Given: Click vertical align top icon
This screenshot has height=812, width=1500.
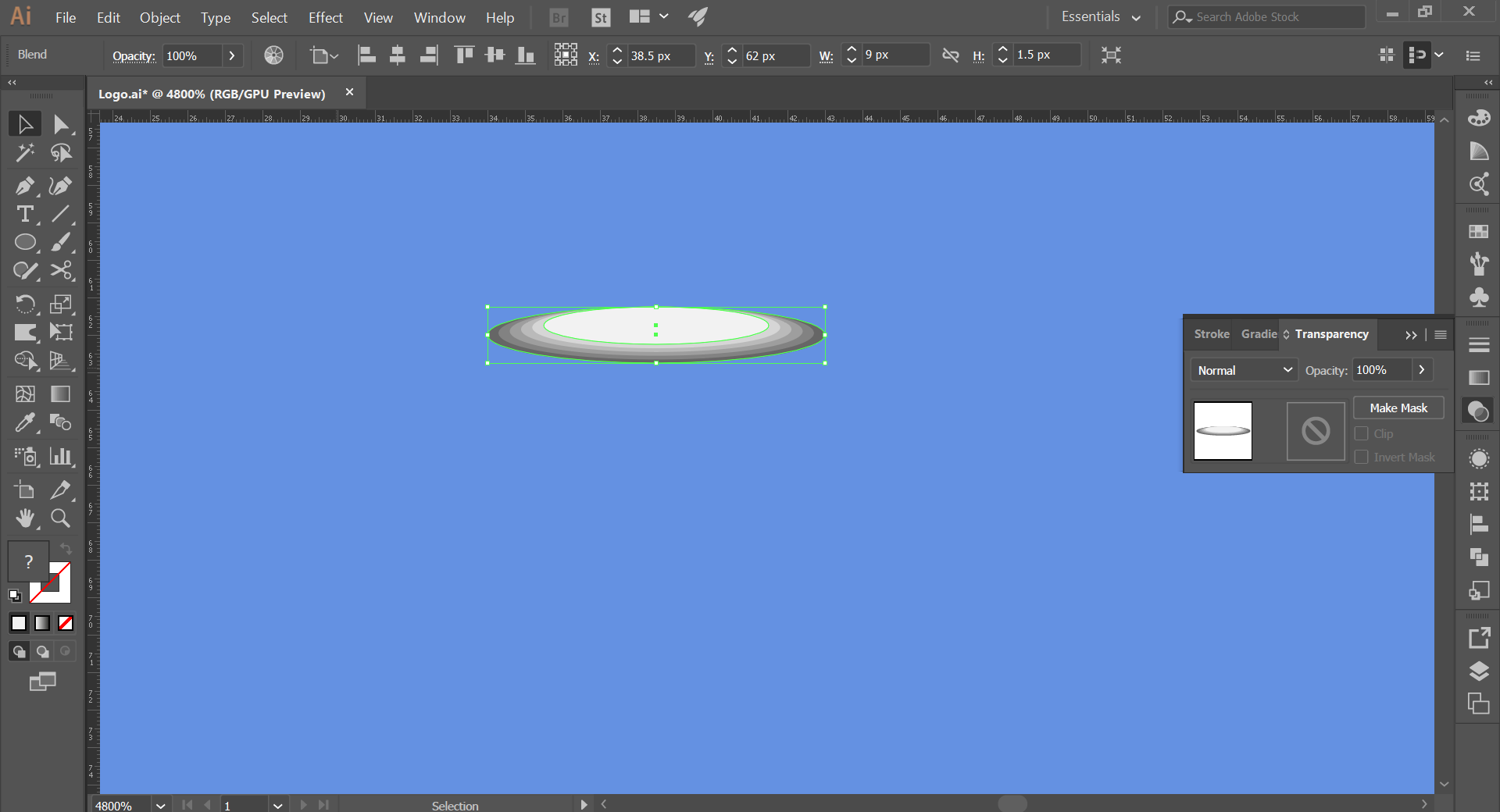Looking at the screenshot, I should coord(464,55).
